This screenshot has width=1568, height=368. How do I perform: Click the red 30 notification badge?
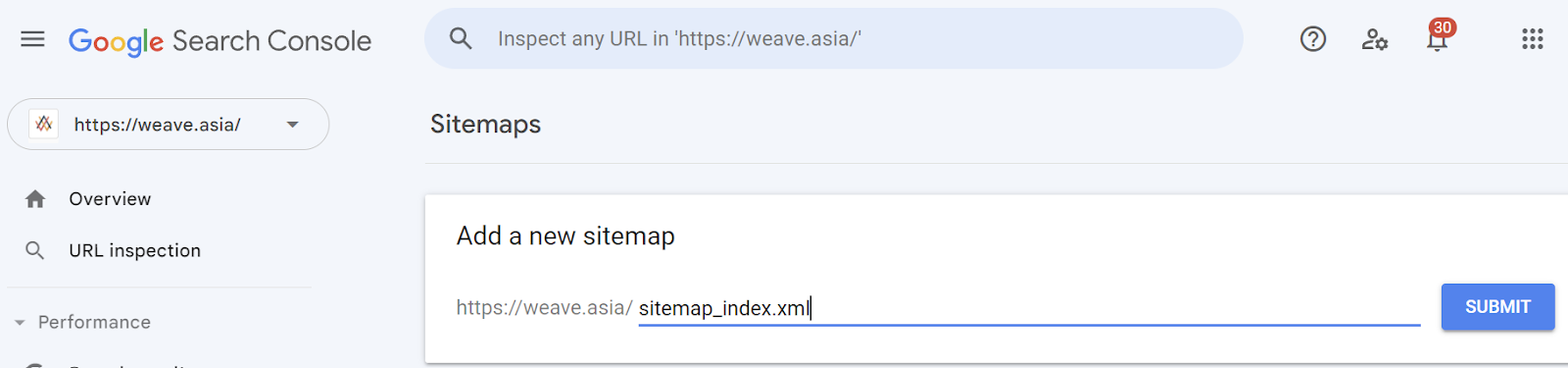coord(1443,27)
